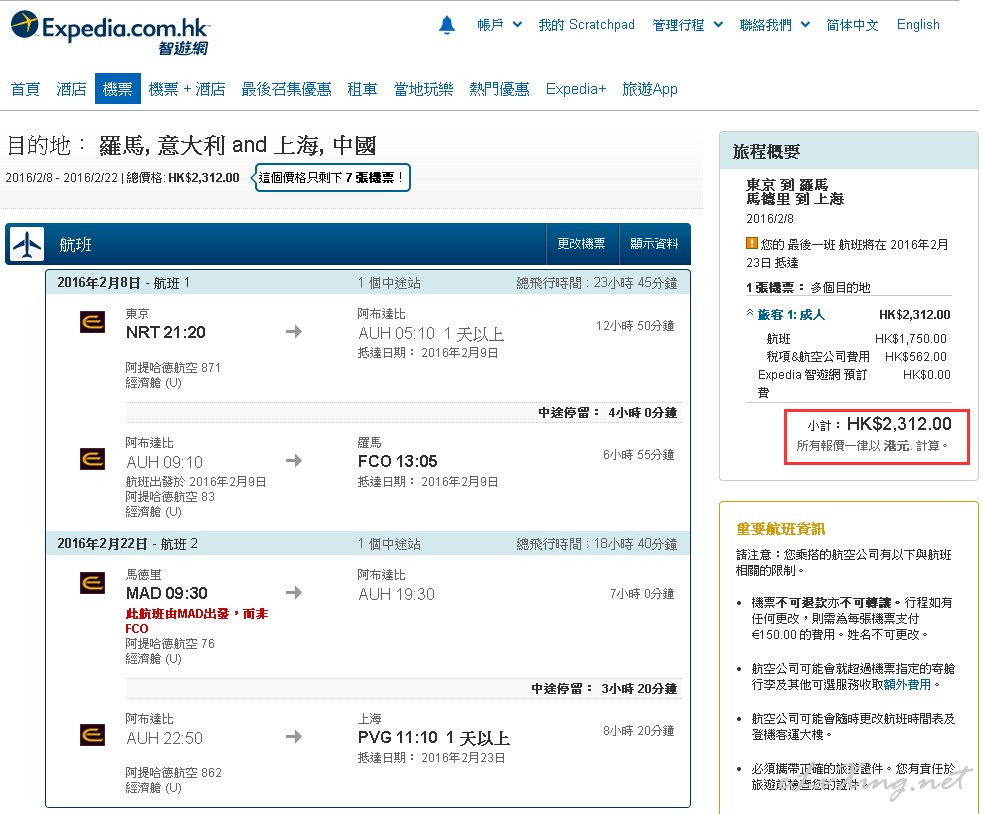Click Etihad logo beside NRT 21:20 flight
Screen dimensions: 983x814
click(92, 322)
